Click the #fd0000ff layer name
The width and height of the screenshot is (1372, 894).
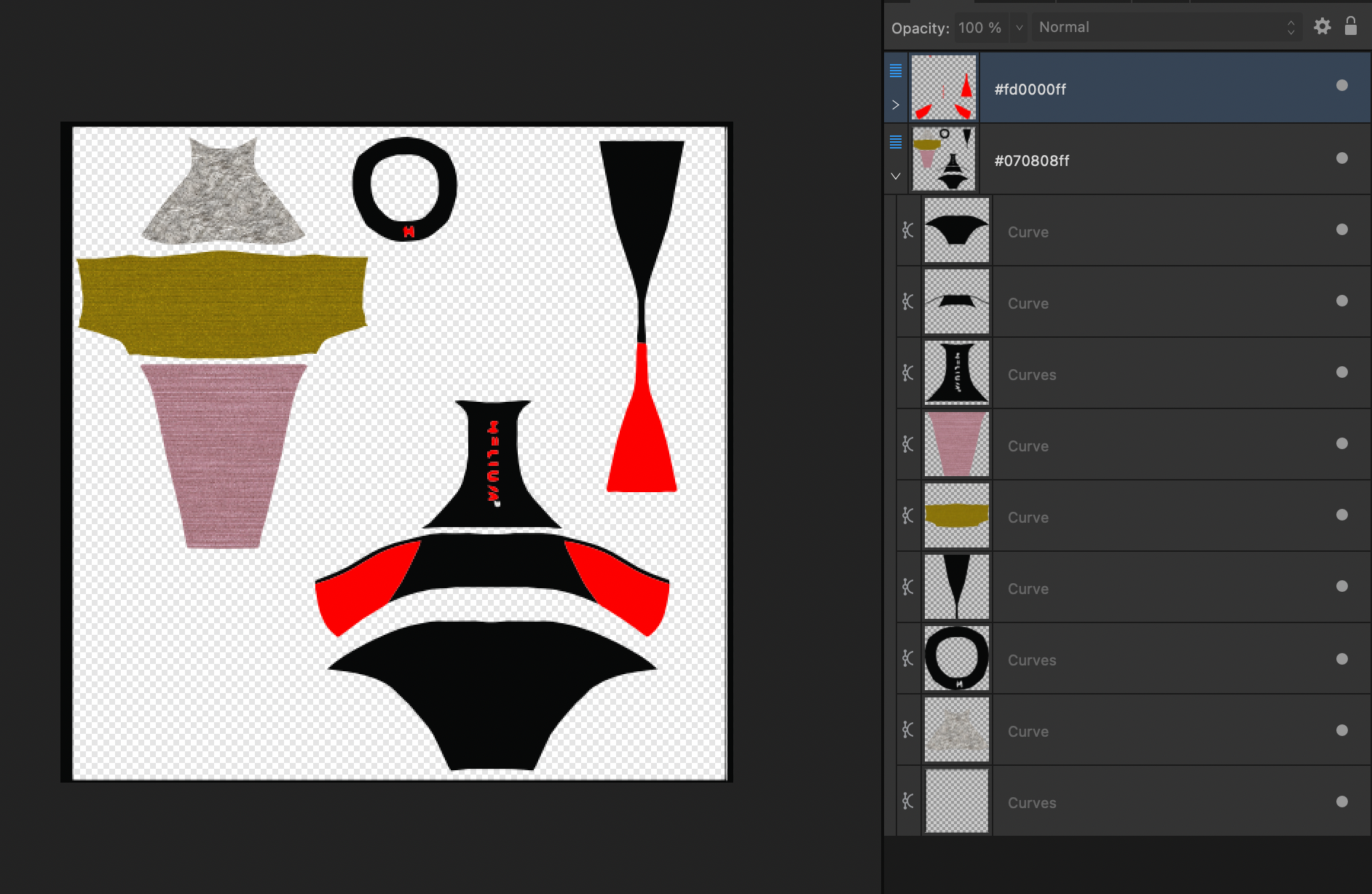pos(1030,90)
